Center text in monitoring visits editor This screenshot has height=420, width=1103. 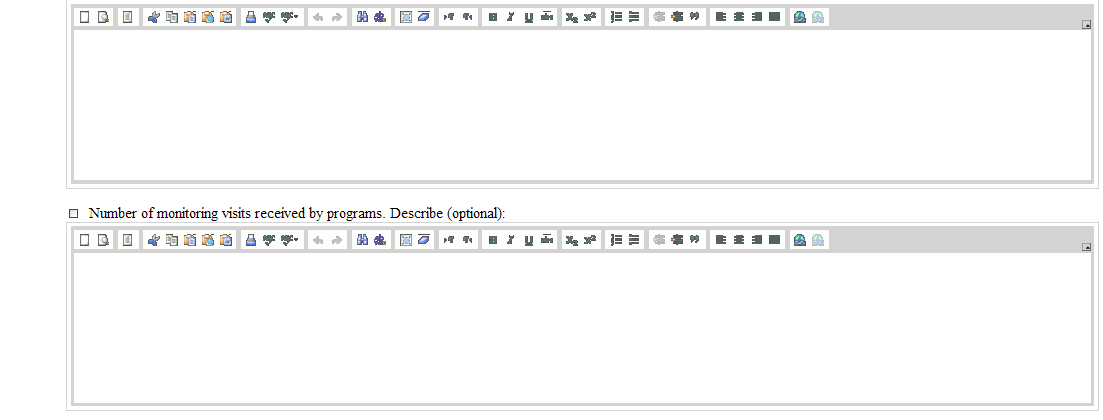(739, 240)
